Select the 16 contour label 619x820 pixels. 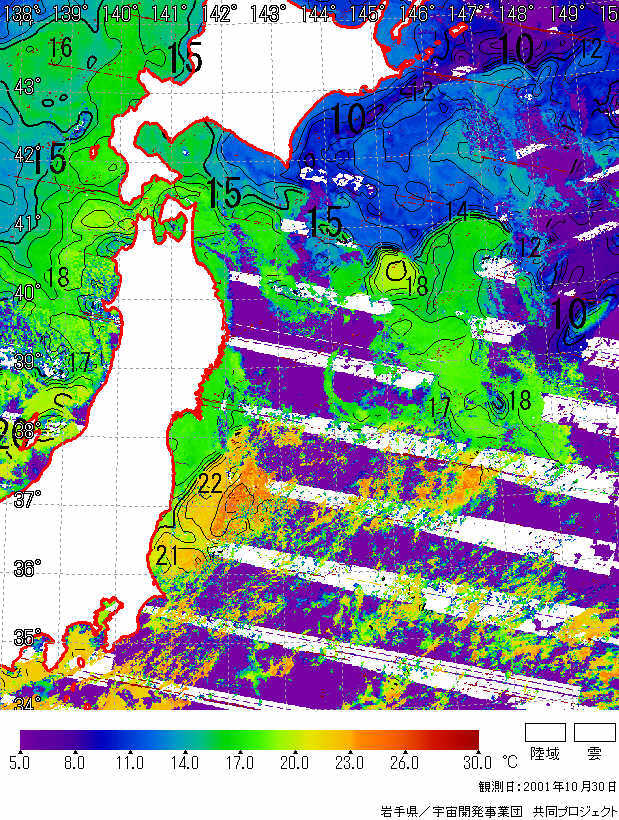coord(60,49)
